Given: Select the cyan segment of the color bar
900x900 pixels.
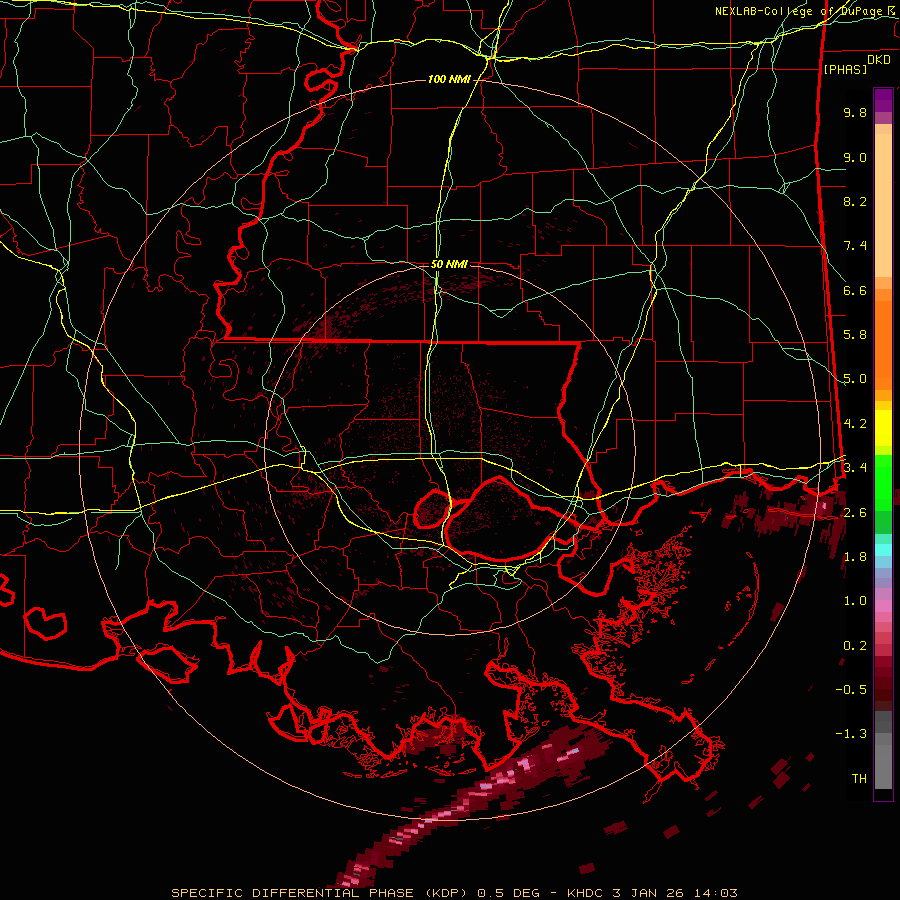Looking at the screenshot, I should [883, 550].
